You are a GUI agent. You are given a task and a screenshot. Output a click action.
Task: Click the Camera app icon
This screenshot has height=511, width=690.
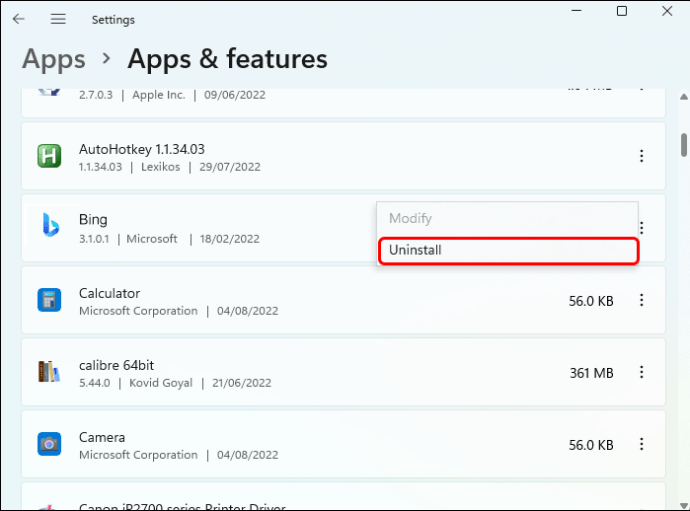tap(49, 444)
